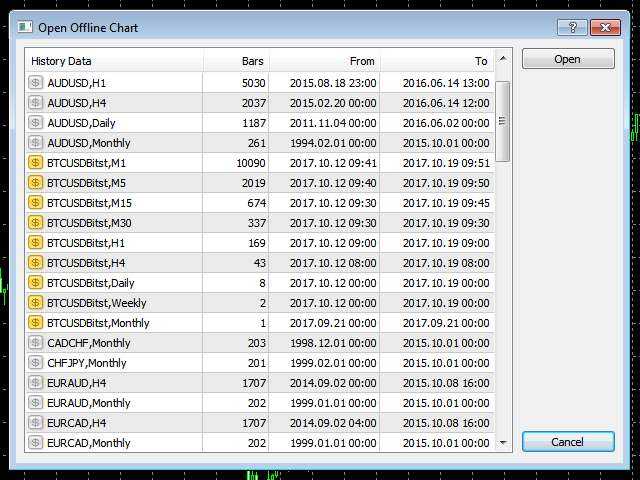Screen dimensions: 640x480
Task: Sort by the From date column header
Action: click(x=325, y=61)
